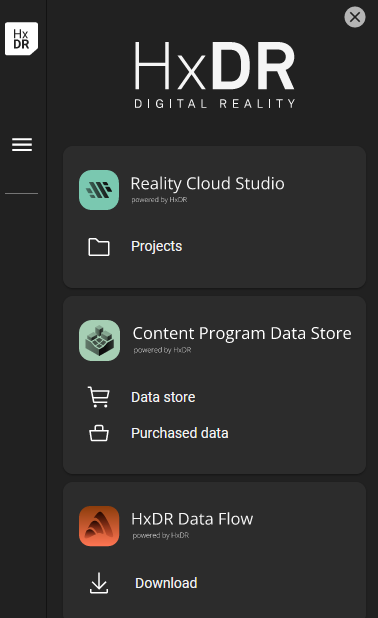Click the large HxDR Digital Reality logo
378x618 pixels.
click(214, 75)
